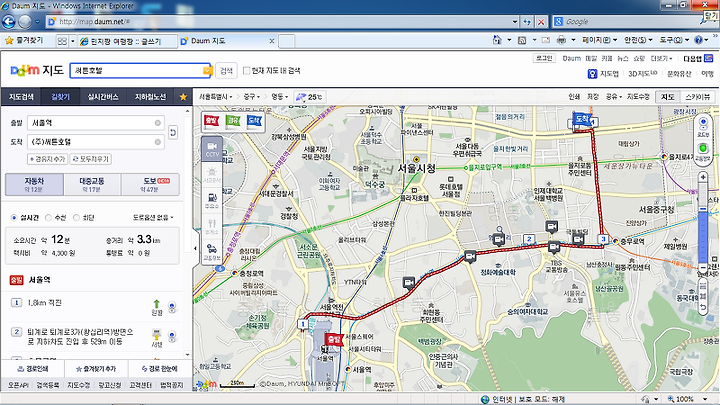Select the blue 도착 arrival flag tool
Viewport: 720px width, 405px height.
(254, 121)
